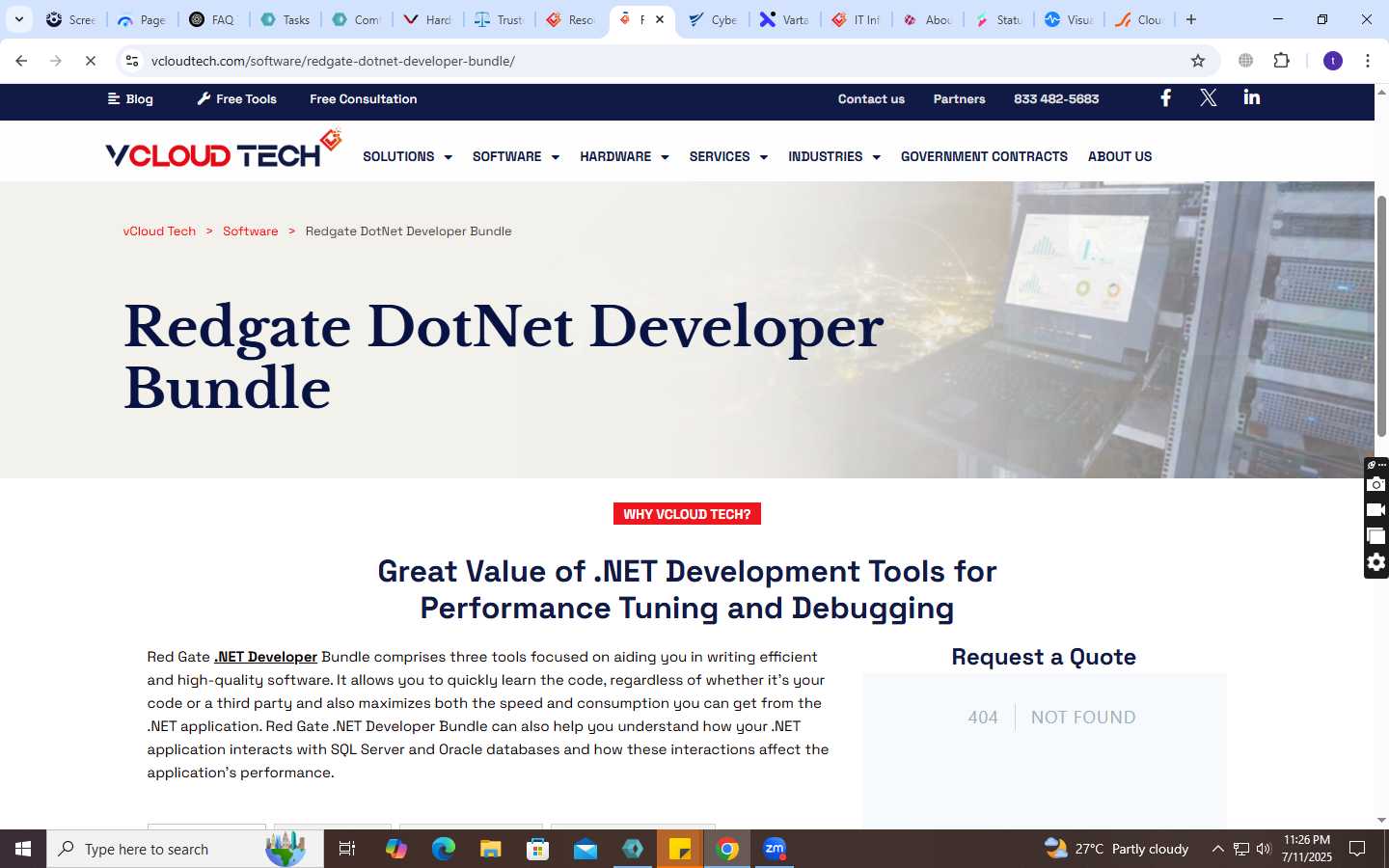Open the volume control in system tray
The width and height of the screenshot is (1389, 868).
[x=1264, y=849]
